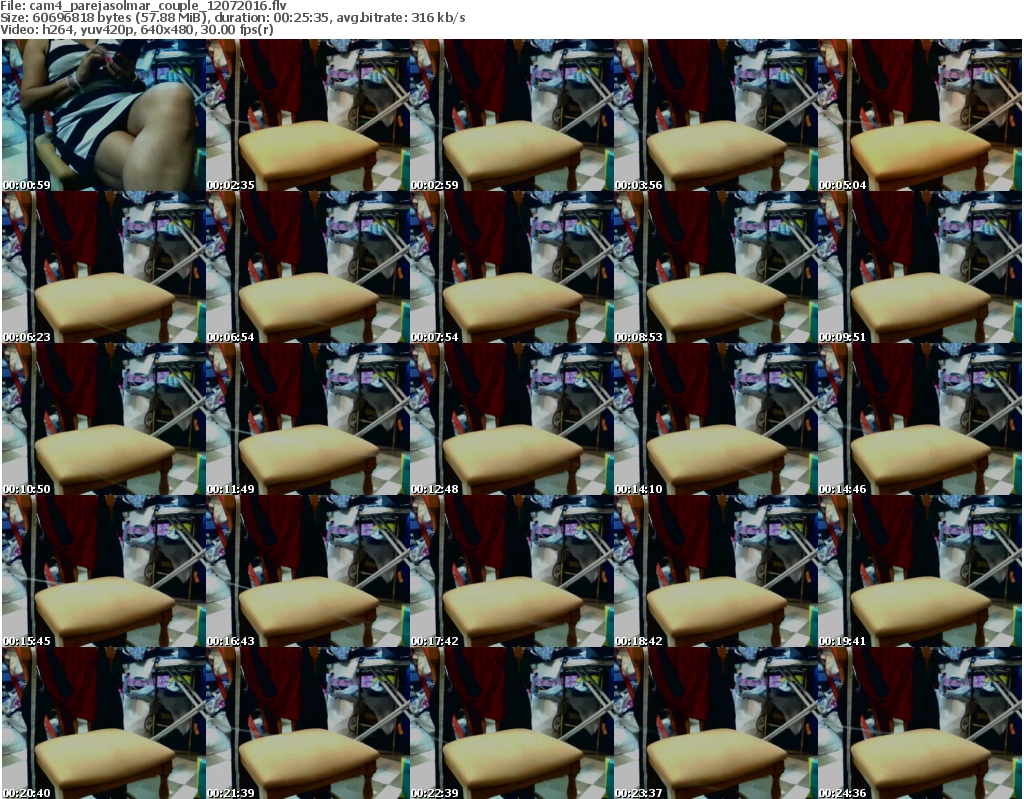Click the 'duration: 00:25:35' text

click(272, 18)
